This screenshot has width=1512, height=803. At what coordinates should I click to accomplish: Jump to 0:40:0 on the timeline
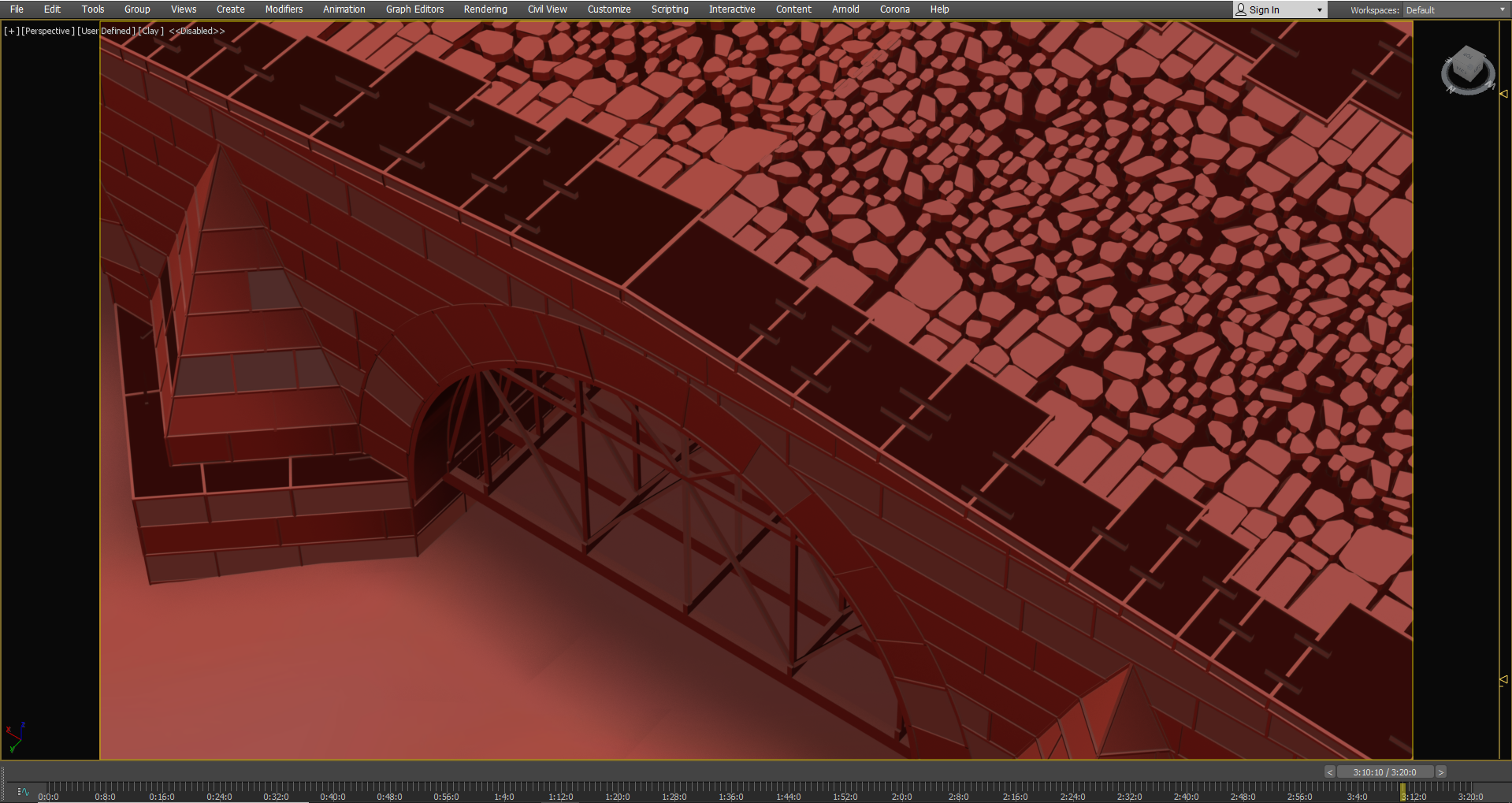point(332,797)
